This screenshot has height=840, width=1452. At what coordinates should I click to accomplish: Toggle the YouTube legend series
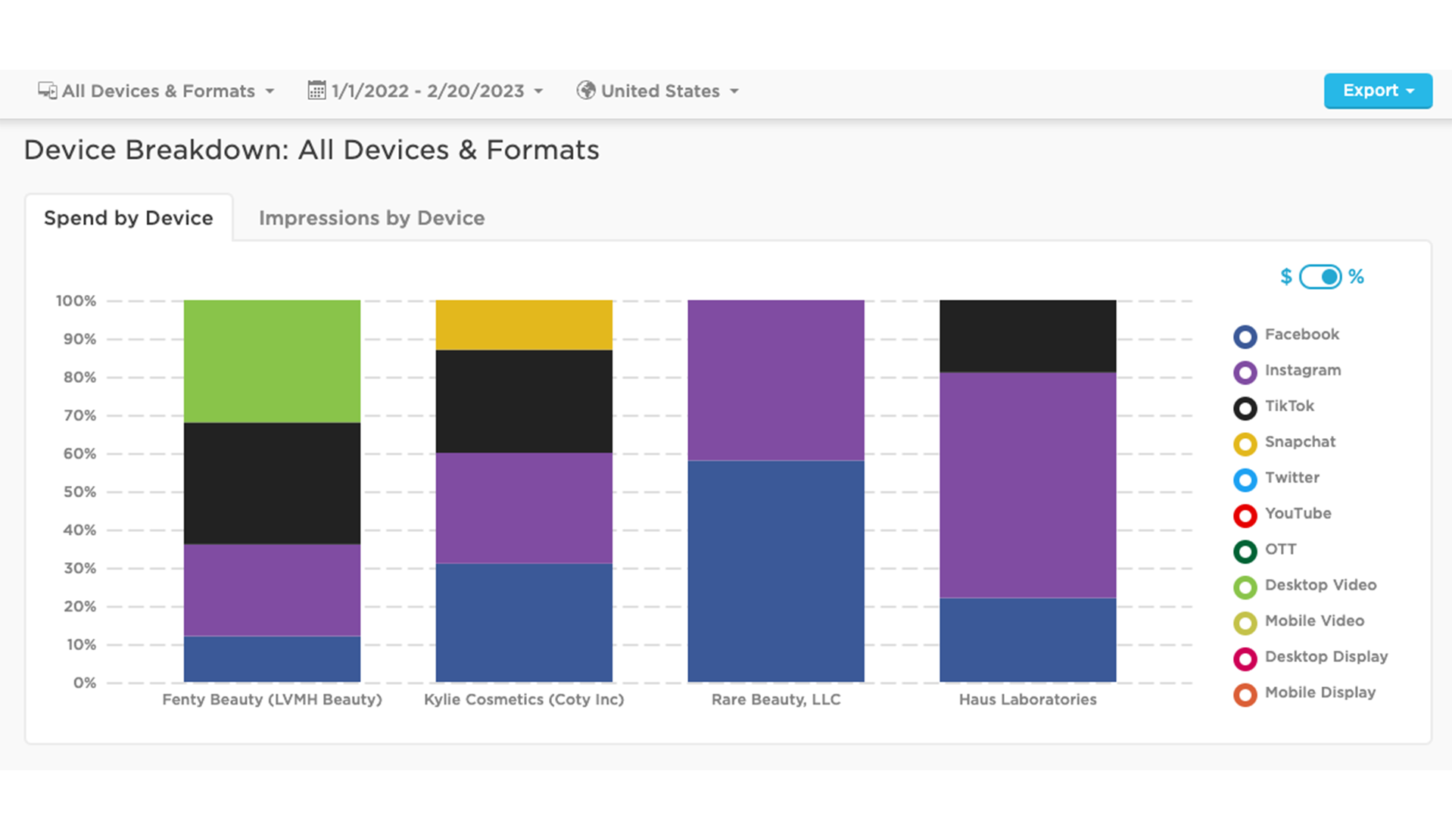[1282, 515]
